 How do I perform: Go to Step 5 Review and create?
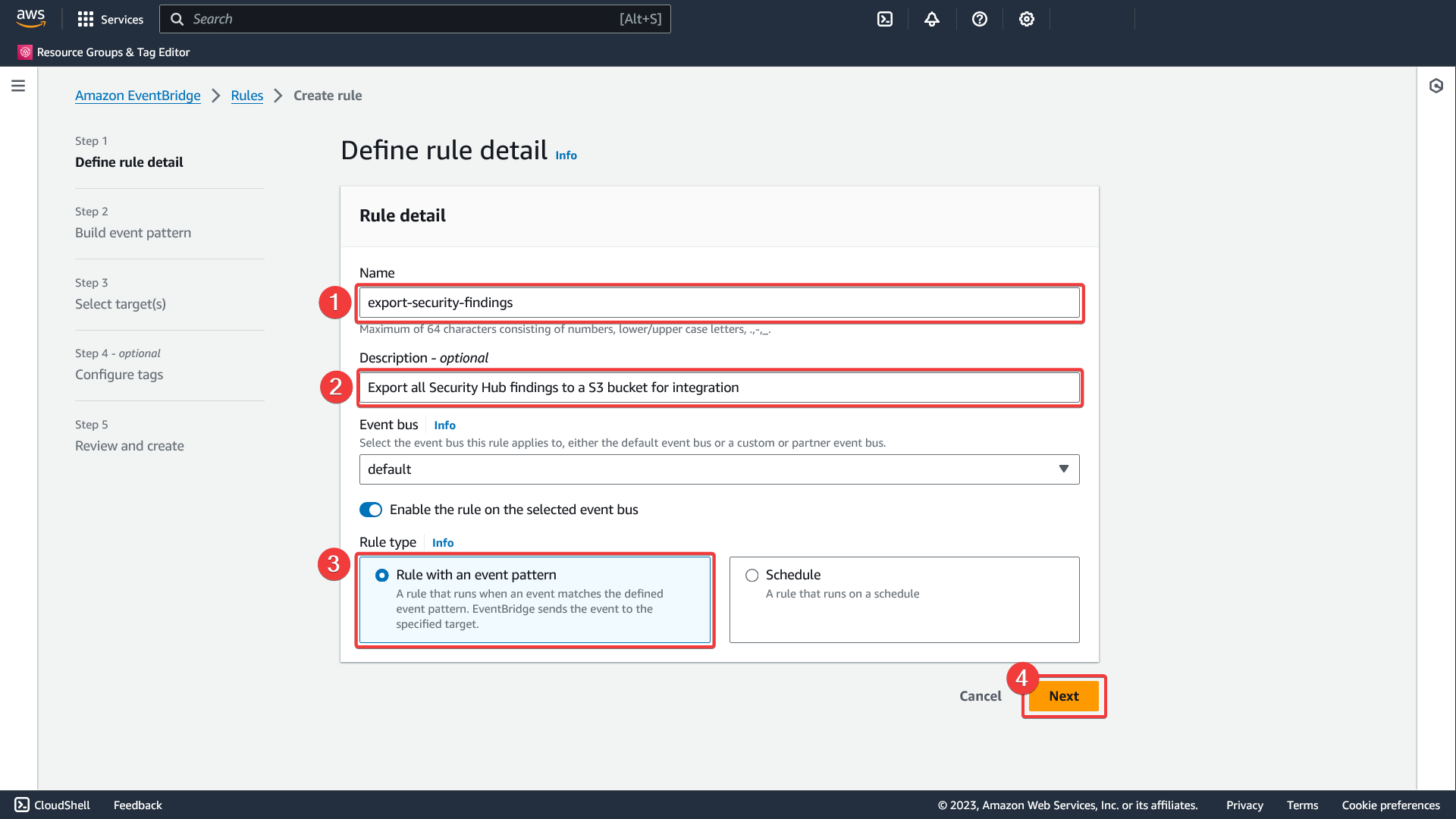(130, 446)
